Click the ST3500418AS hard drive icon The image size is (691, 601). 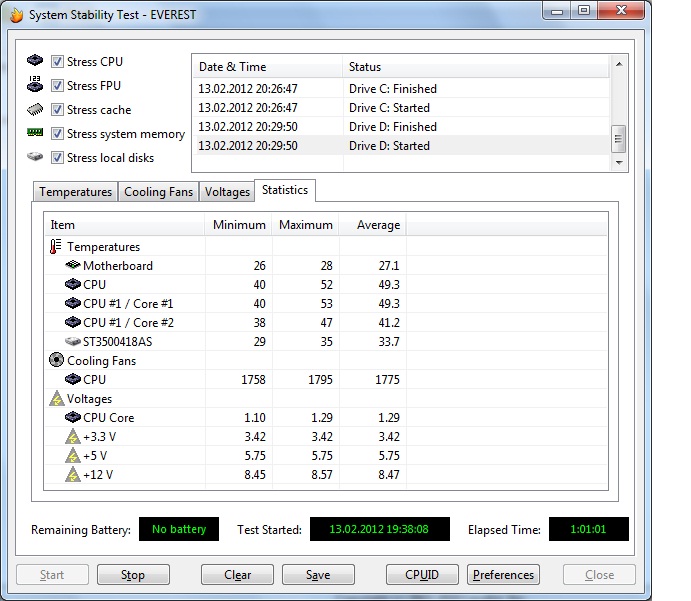pos(72,342)
